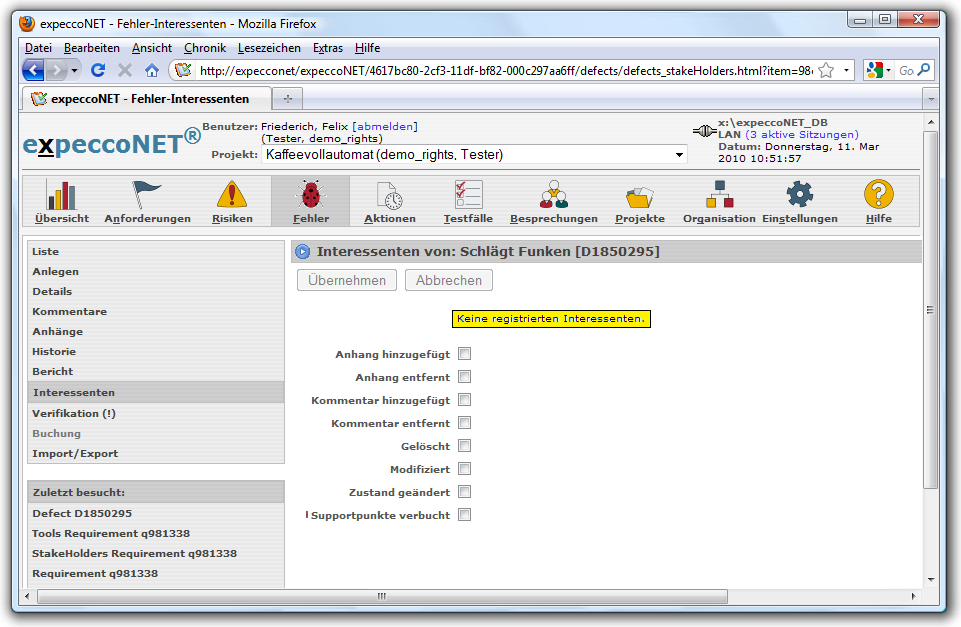Expand the Projekt Kaffeevollautomat dropdown
Screen dimensions: 961x627
tap(680, 155)
